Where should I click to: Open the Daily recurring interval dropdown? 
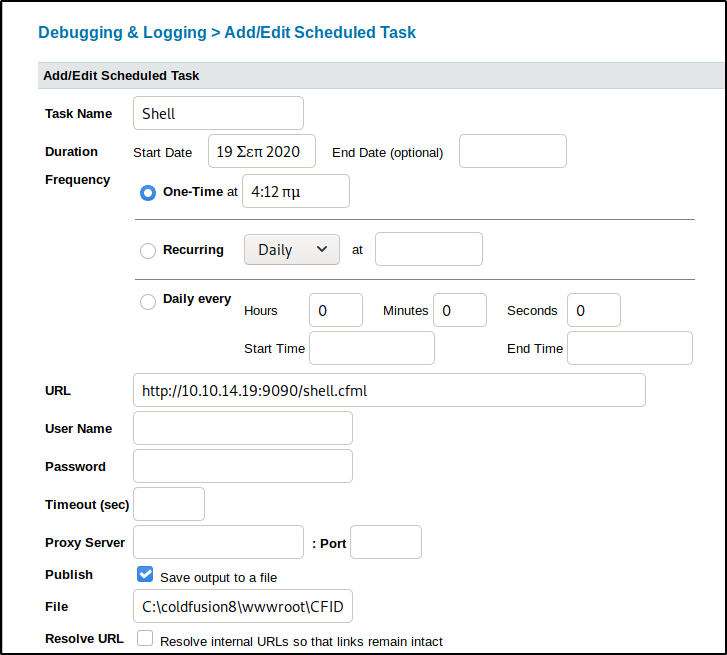[x=292, y=250]
